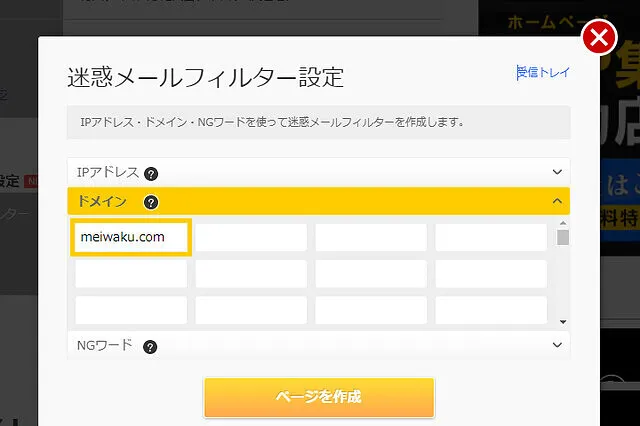
Task: Select the empty domain field right of meiwaku.com
Action: point(251,237)
